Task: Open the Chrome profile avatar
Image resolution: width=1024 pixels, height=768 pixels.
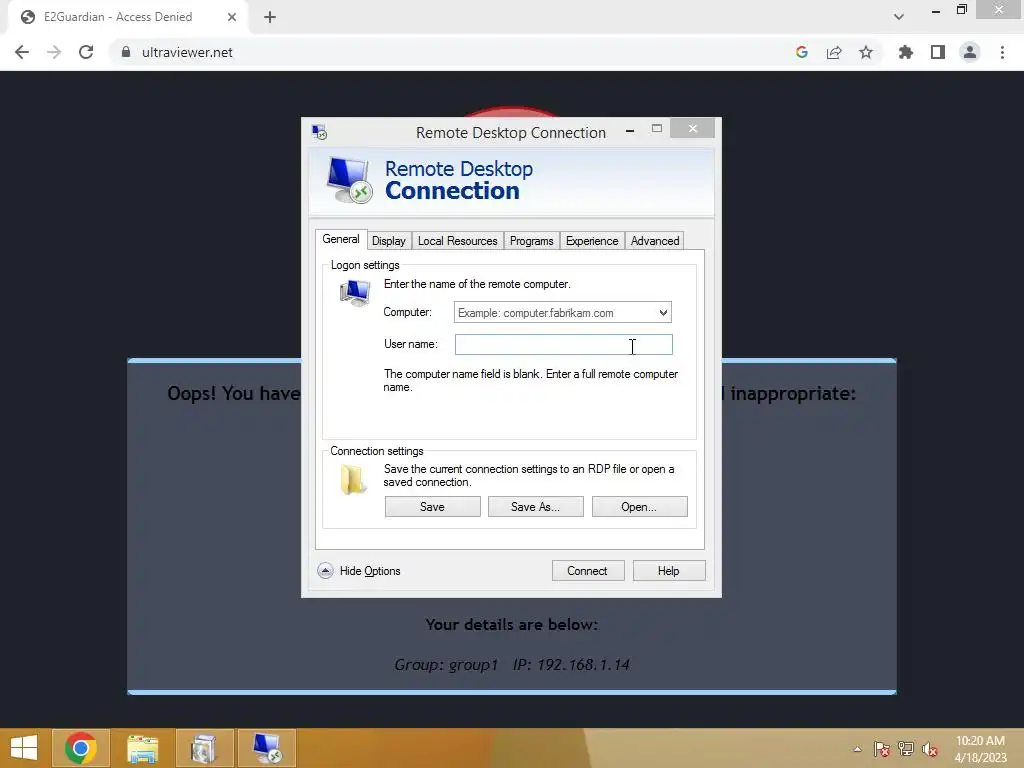Action: click(970, 52)
